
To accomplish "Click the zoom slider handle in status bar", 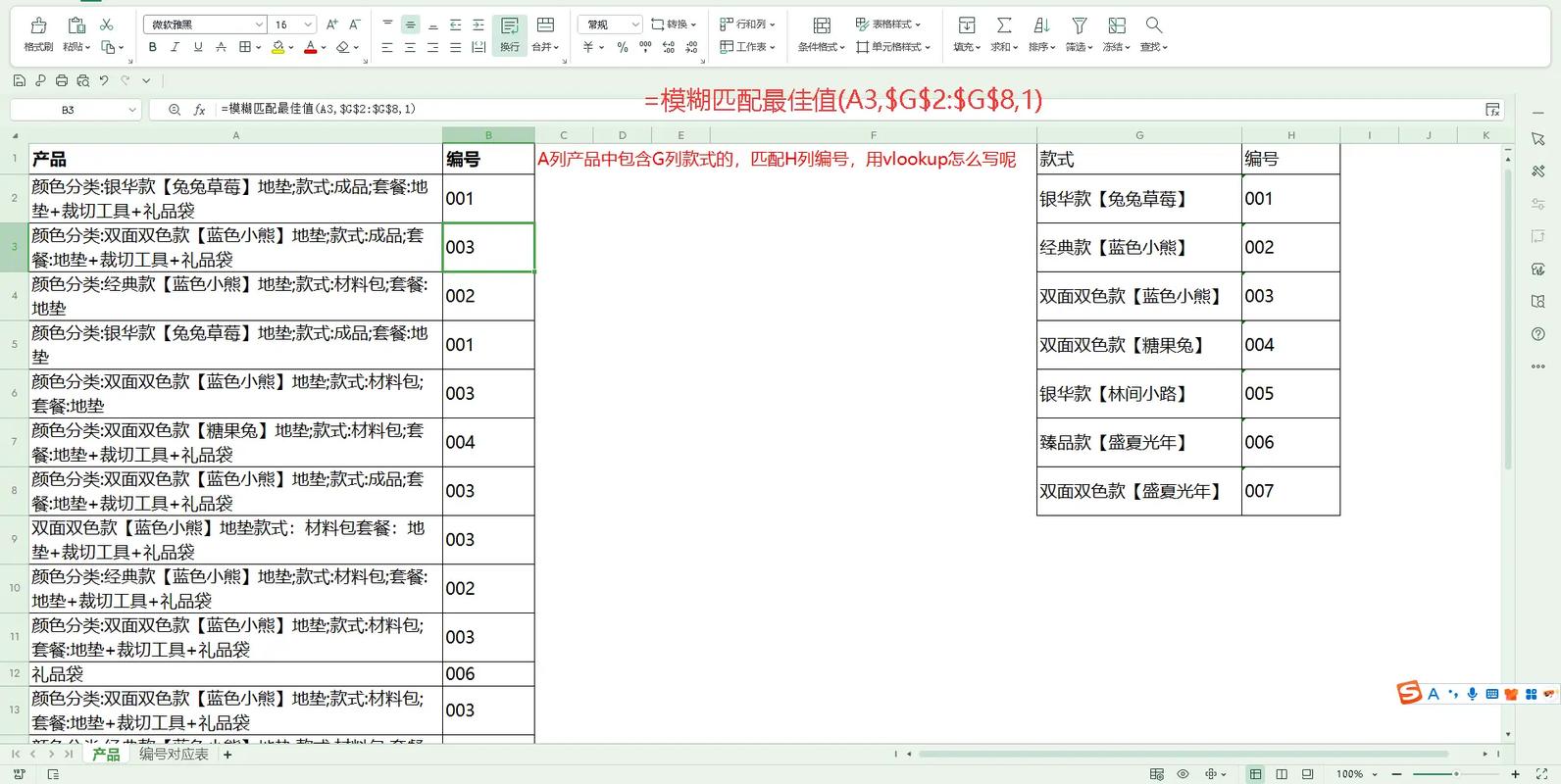I will [1456, 774].
